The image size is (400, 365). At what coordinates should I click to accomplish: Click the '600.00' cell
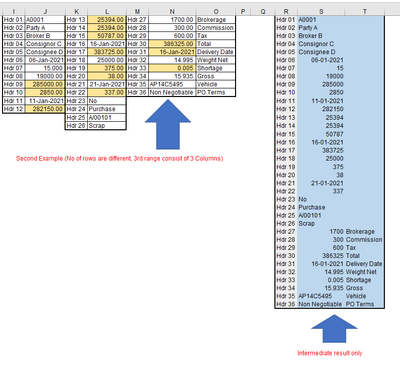[172, 36]
